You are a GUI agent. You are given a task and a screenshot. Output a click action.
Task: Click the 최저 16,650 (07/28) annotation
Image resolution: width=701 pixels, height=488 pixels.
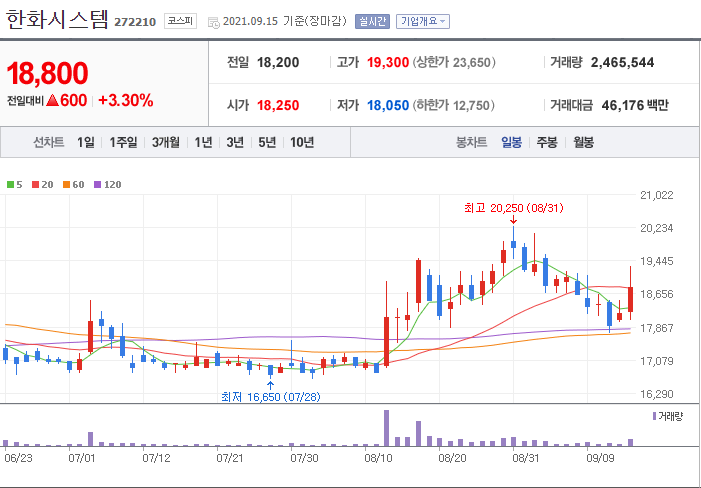click(x=271, y=396)
